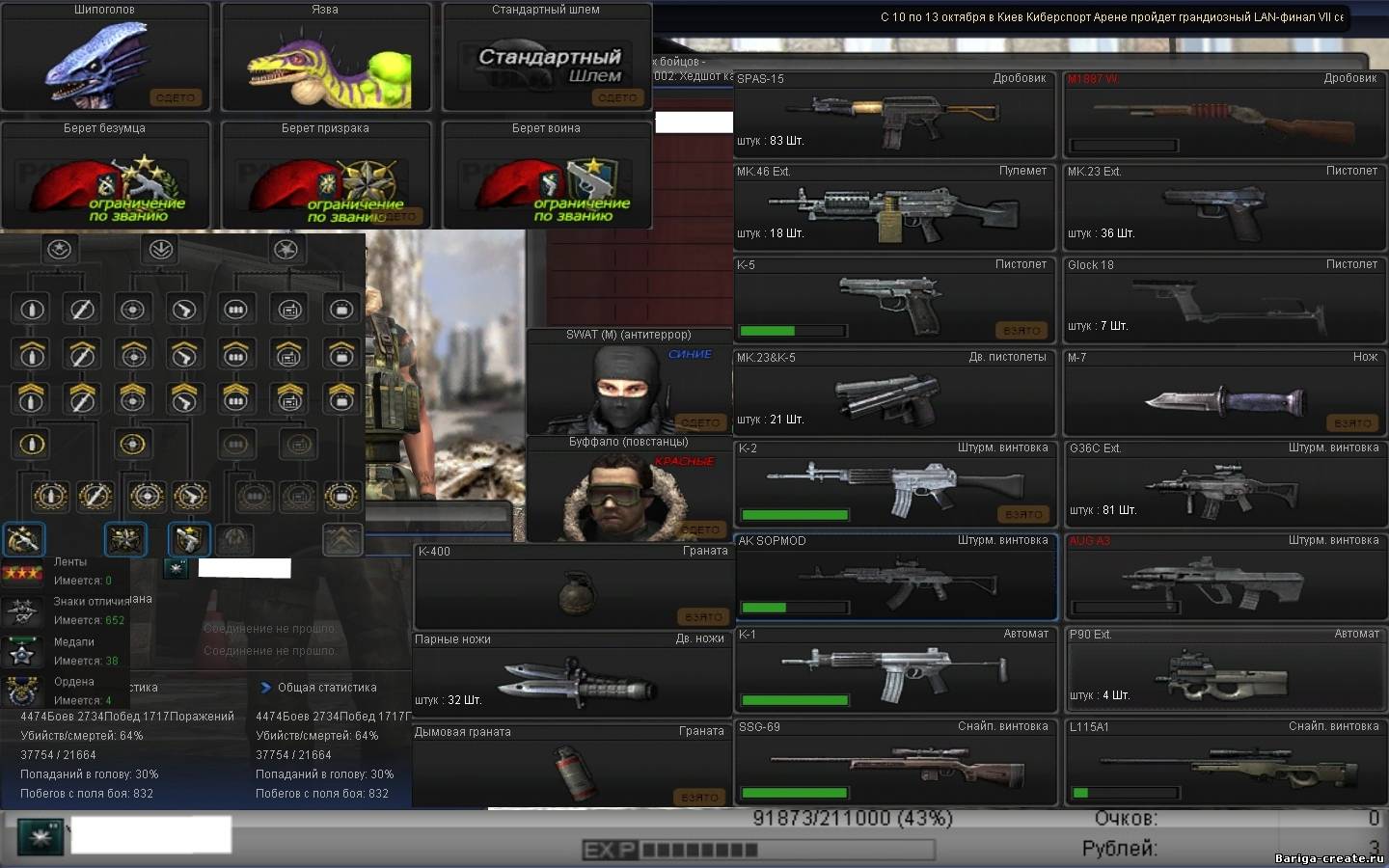
Task: Select the top crossed-out star skill branch icon
Action: tap(286, 250)
